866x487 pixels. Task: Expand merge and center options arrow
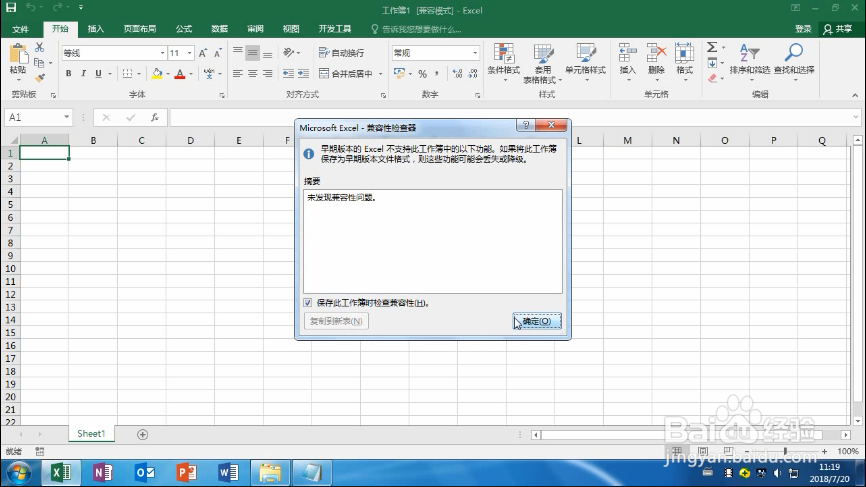pyautogui.click(x=381, y=73)
